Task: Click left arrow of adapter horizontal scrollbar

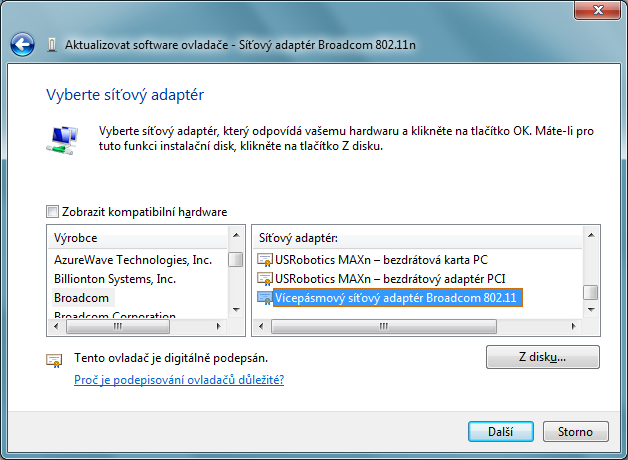Action: click(x=261, y=326)
